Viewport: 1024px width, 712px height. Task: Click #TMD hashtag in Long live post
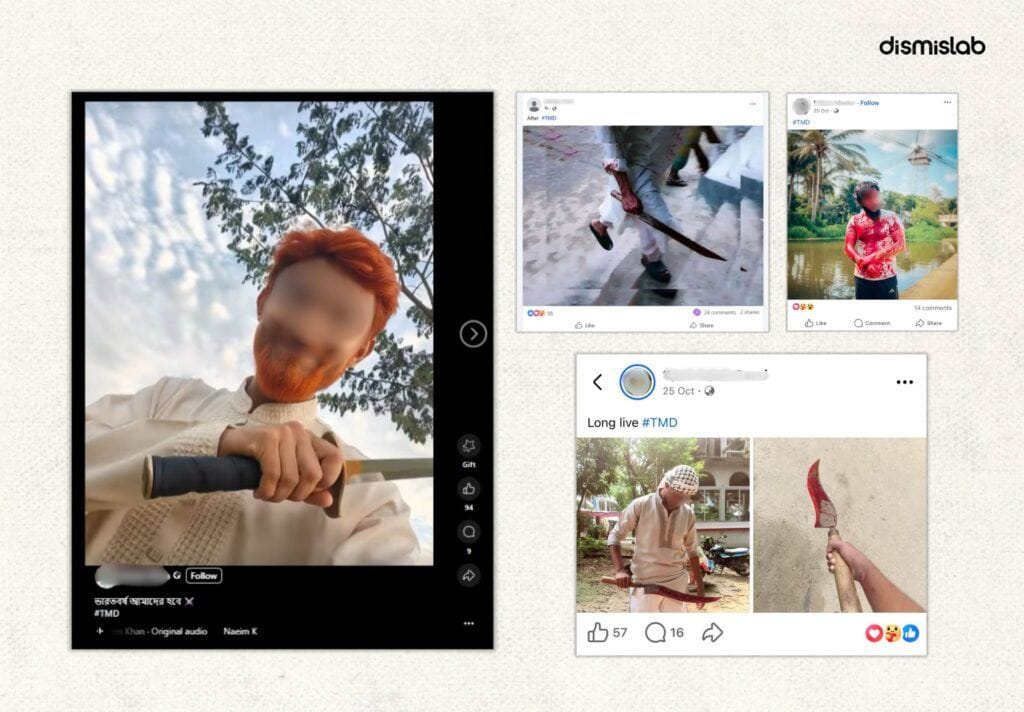click(x=660, y=423)
